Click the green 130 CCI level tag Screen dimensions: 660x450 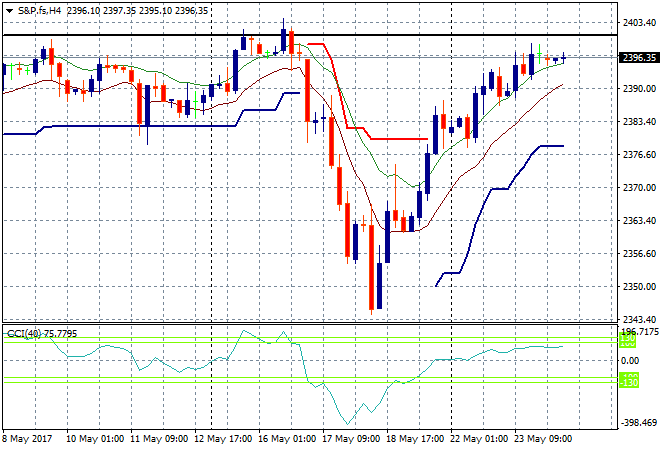pyautogui.click(x=628, y=338)
